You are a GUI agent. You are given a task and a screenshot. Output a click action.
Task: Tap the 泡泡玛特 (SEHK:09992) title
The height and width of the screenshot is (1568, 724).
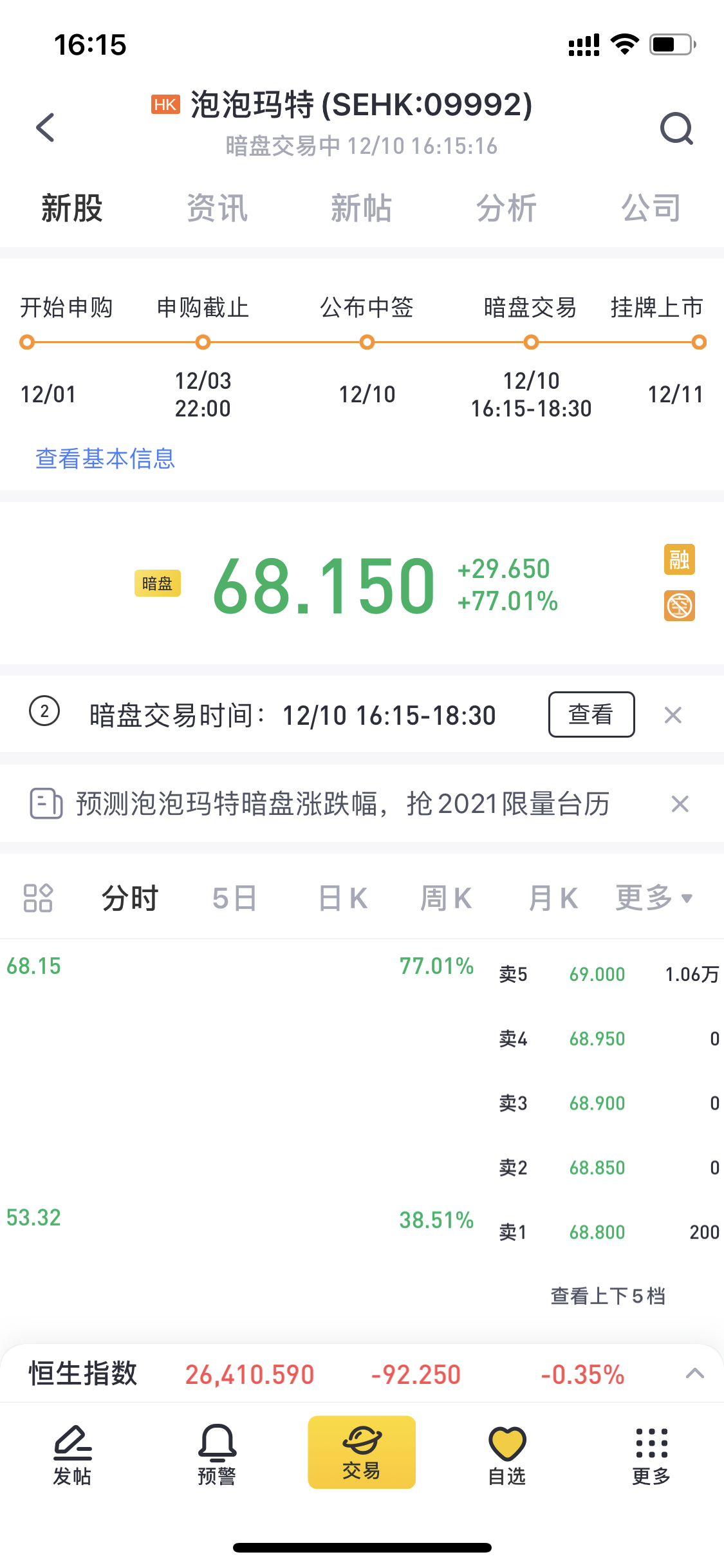tap(362, 104)
